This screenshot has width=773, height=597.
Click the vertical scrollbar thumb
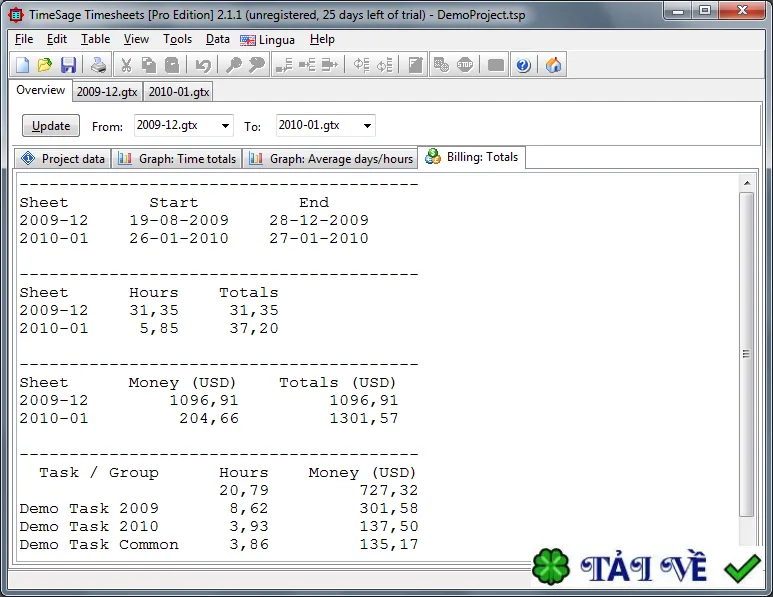pos(746,354)
